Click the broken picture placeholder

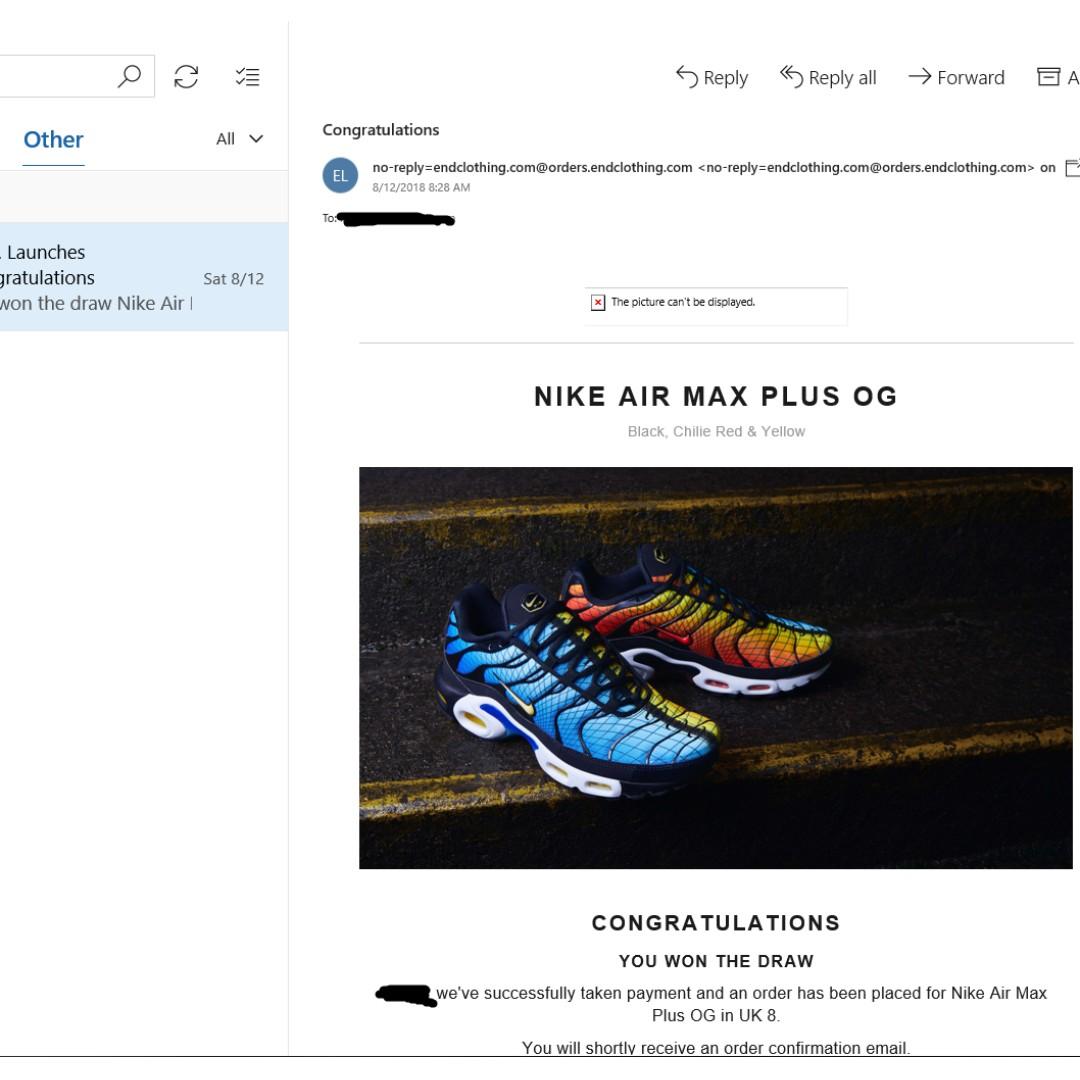point(716,303)
